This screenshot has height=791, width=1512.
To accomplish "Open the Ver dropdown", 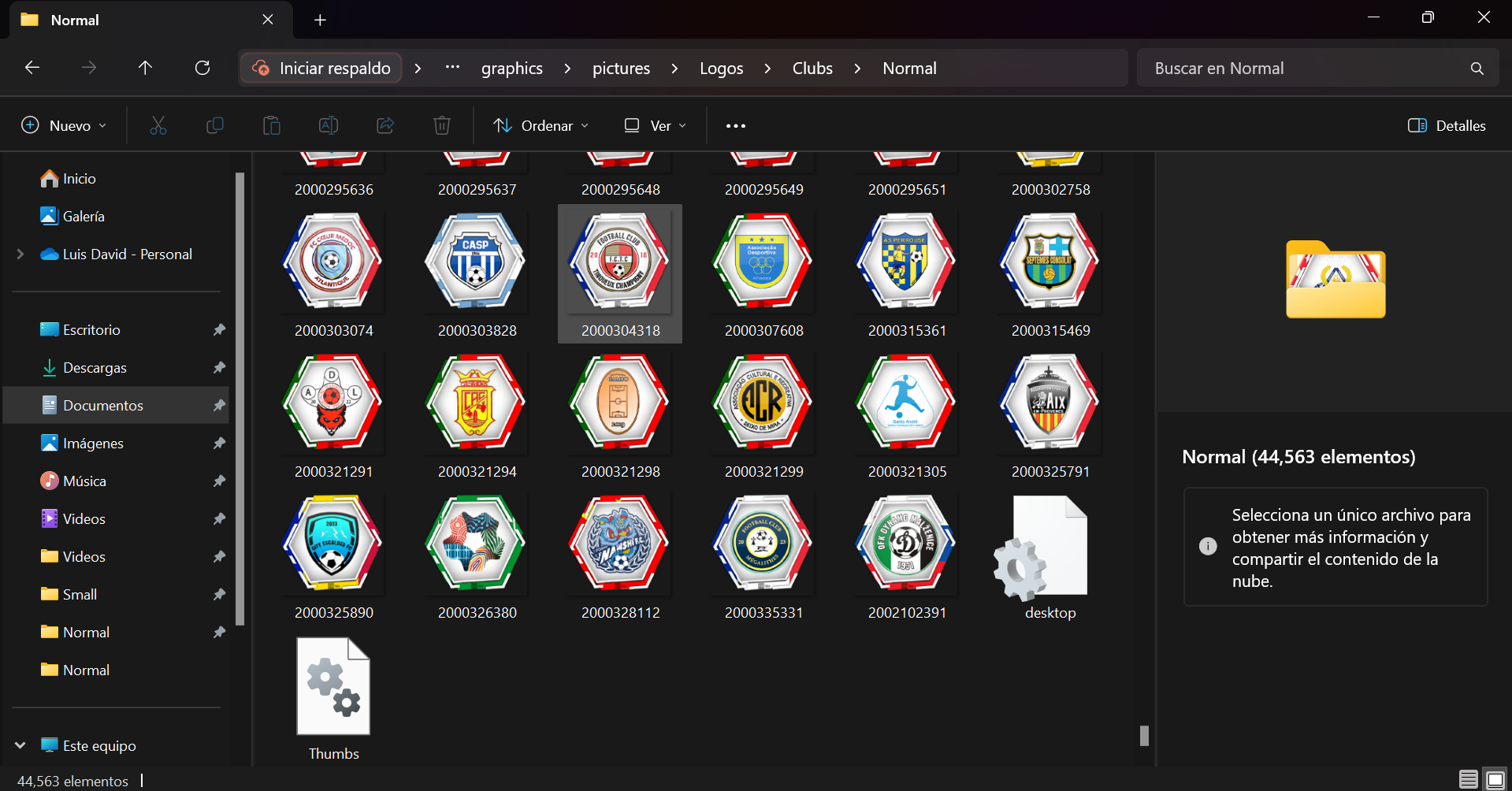I will (x=655, y=125).
